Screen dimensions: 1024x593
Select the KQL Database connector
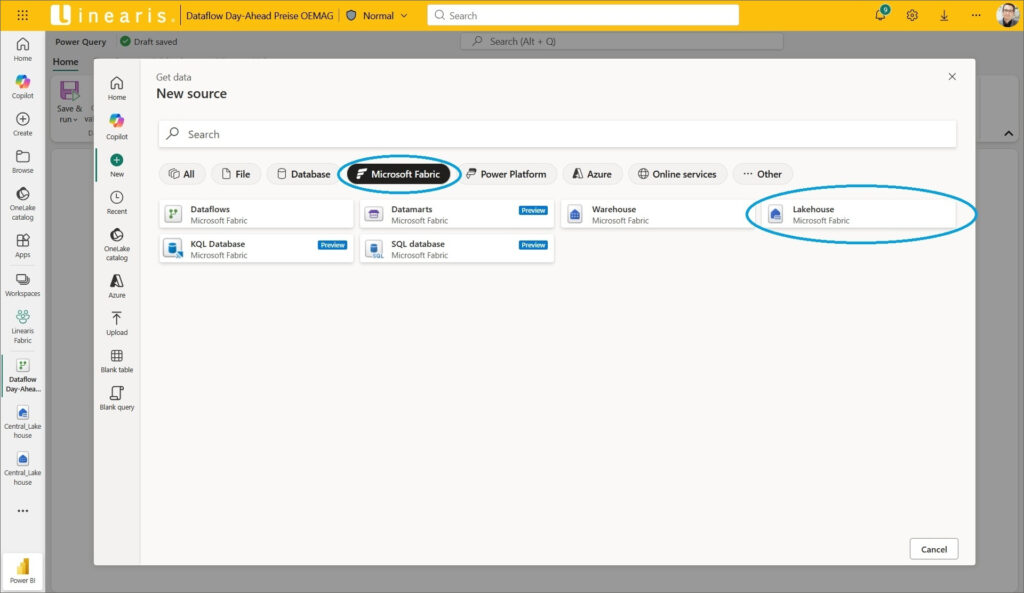(255, 249)
